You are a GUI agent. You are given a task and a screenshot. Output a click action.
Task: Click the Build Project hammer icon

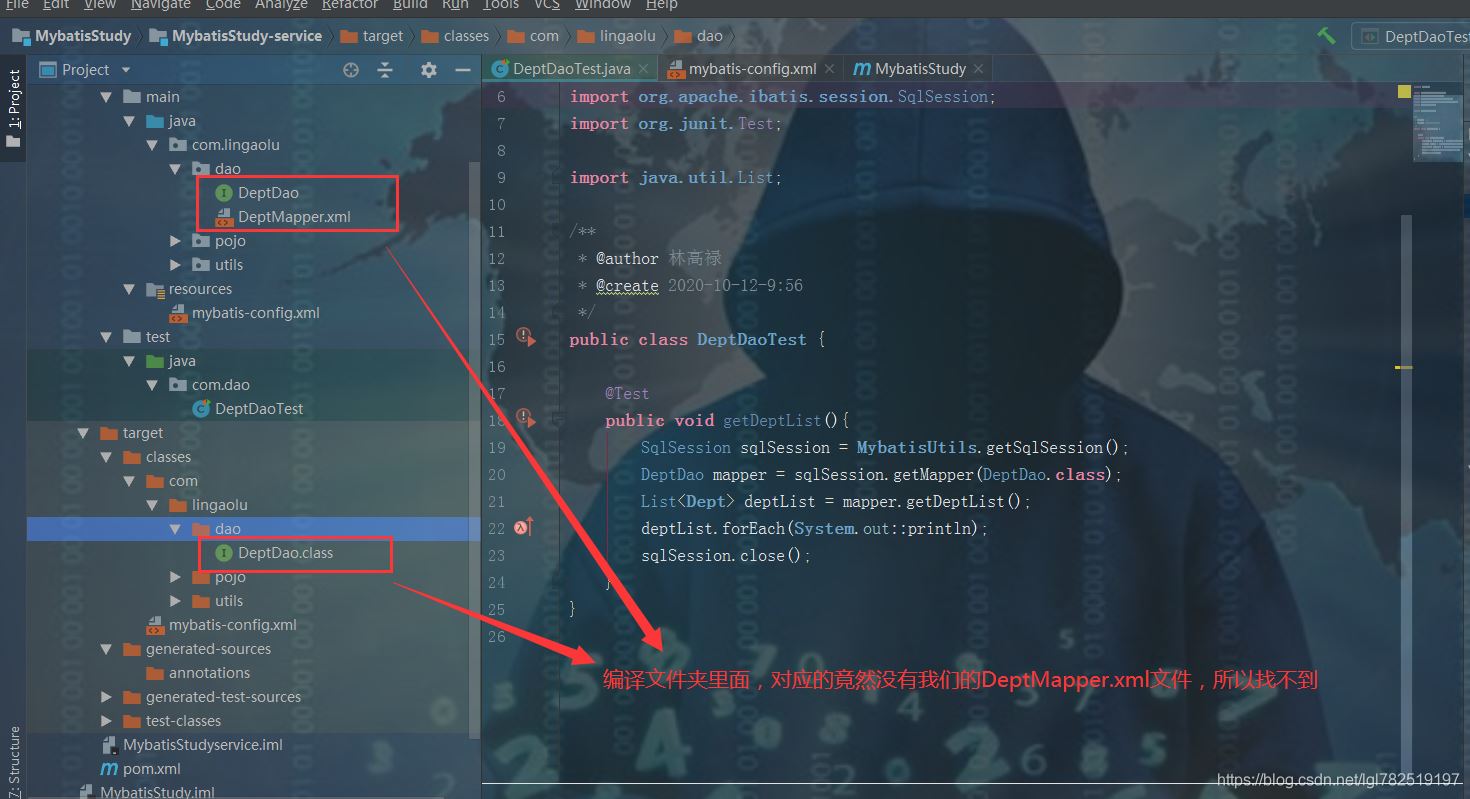pos(1326,36)
